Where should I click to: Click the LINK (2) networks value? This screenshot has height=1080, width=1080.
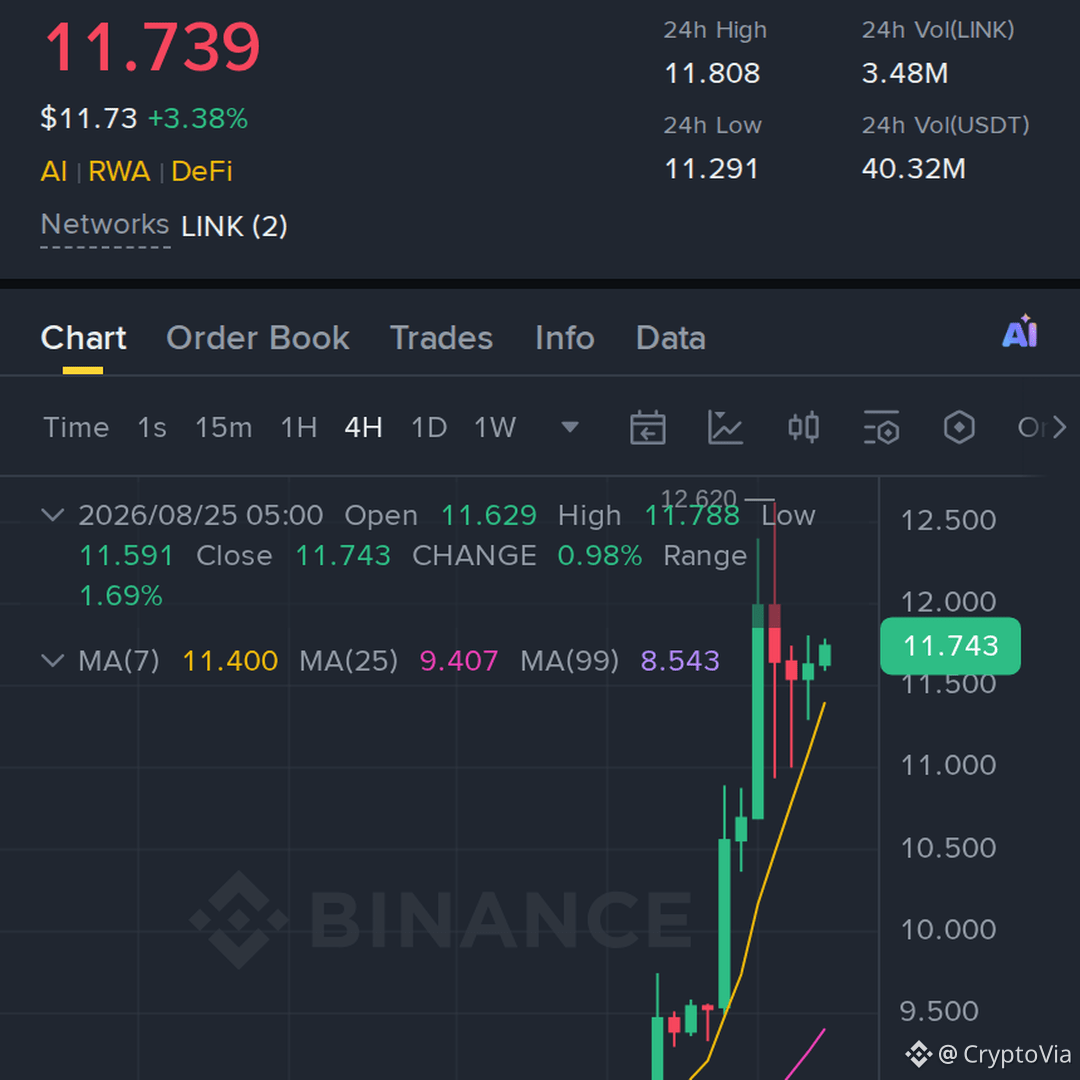234,227
